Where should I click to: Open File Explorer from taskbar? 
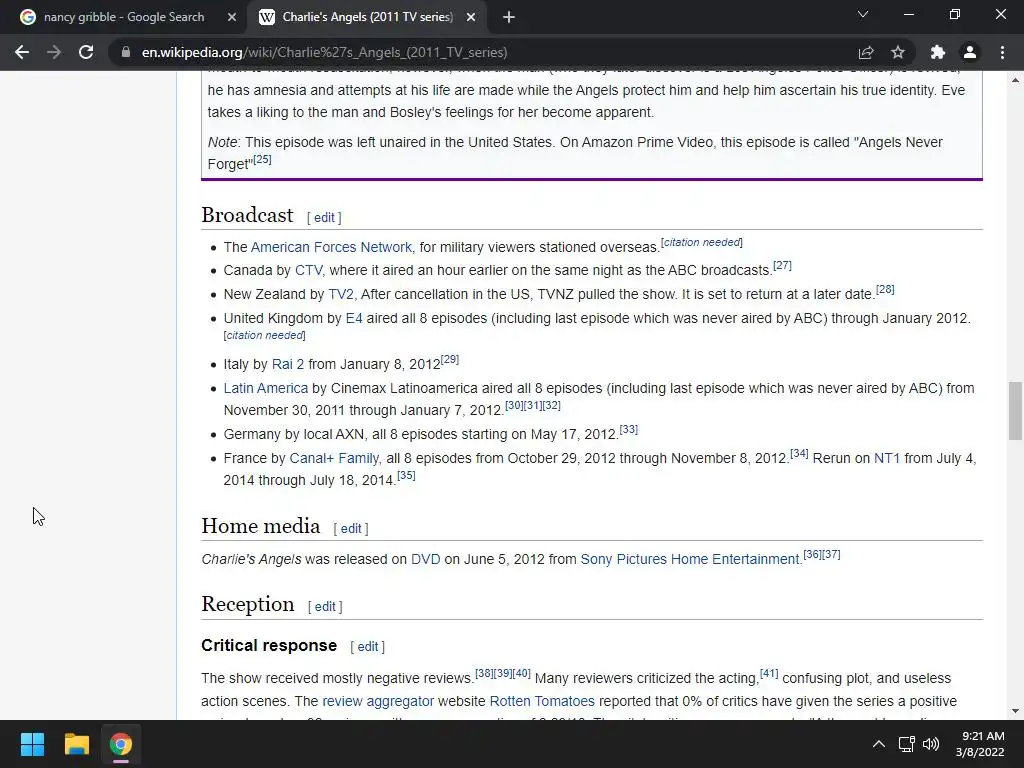(76, 744)
